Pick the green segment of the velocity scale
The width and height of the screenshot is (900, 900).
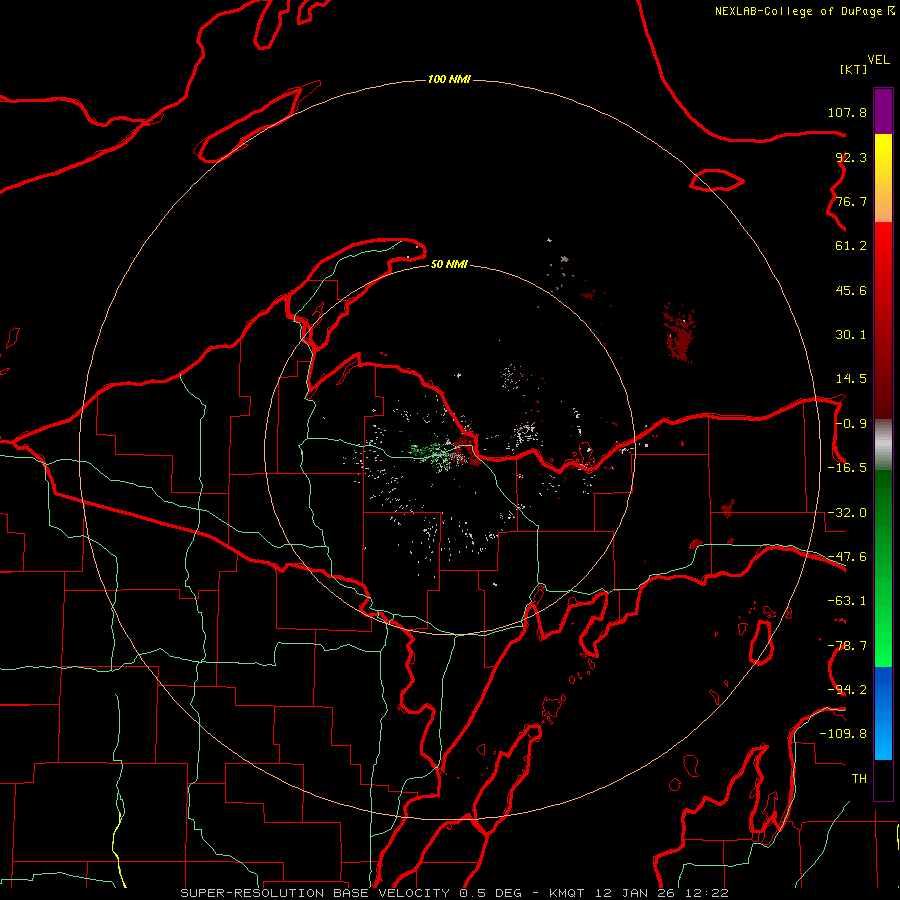(x=883, y=568)
